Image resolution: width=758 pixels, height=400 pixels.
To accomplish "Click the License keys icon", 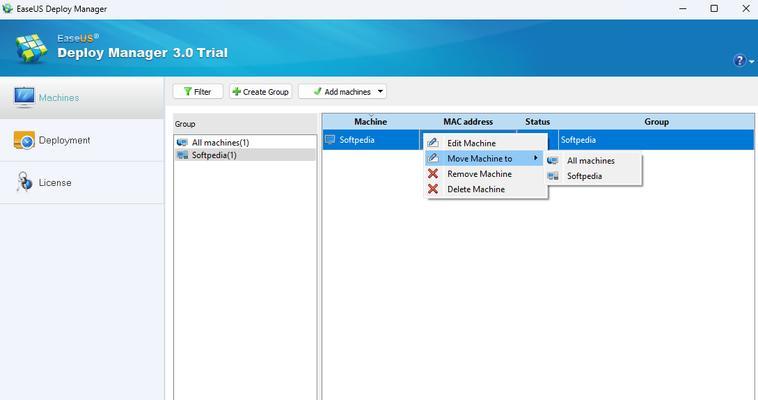I will point(24,182).
